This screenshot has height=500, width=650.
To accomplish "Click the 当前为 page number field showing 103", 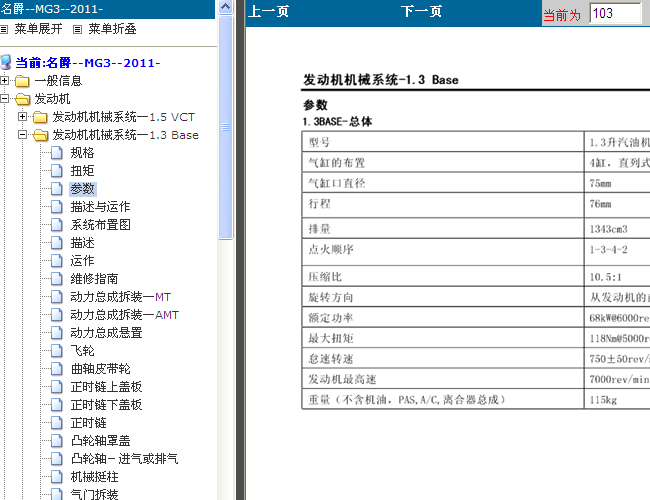I will 615,13.
